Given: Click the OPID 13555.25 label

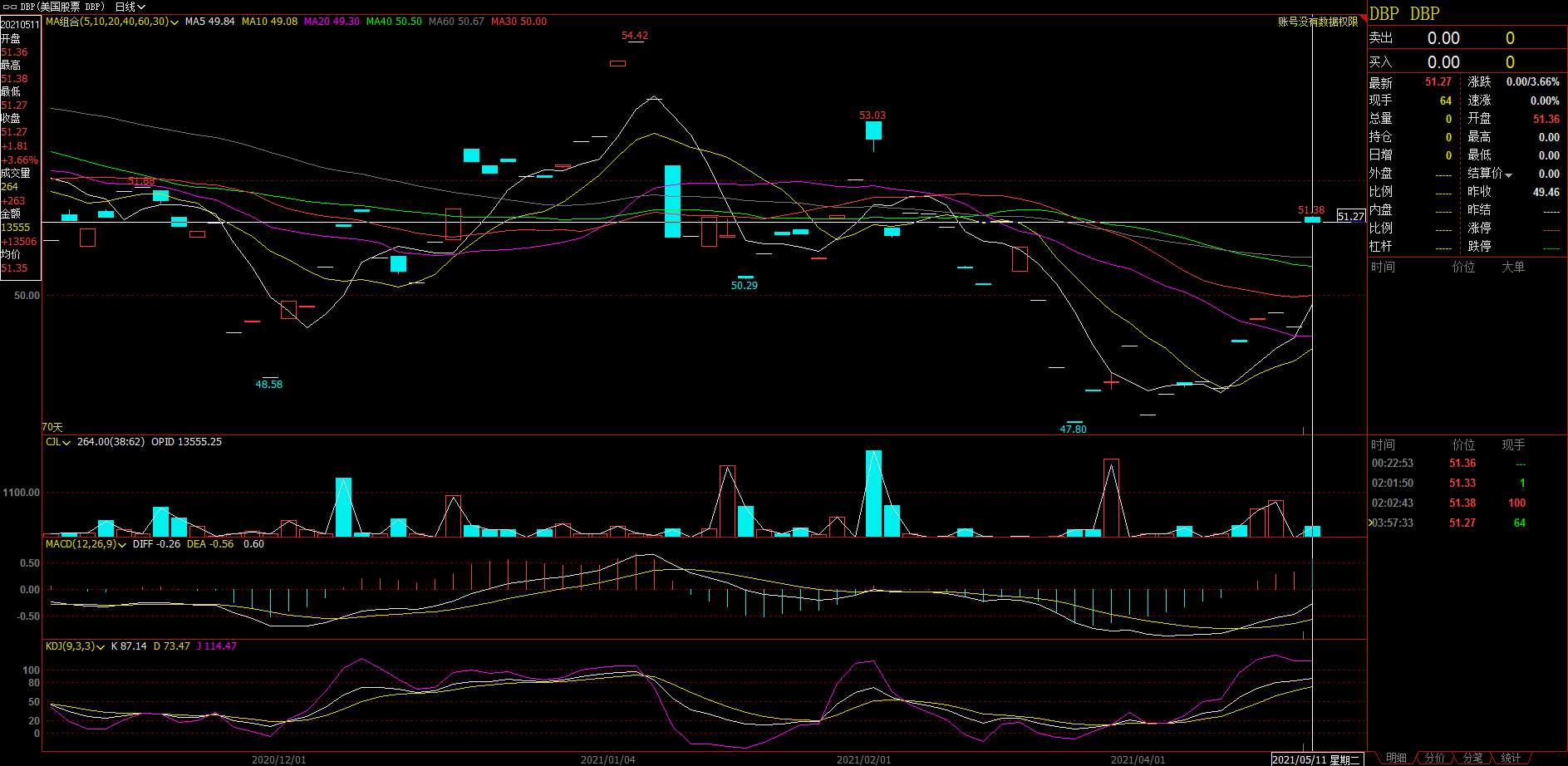Looking at the screenshot, I should (x=186, y=442).
